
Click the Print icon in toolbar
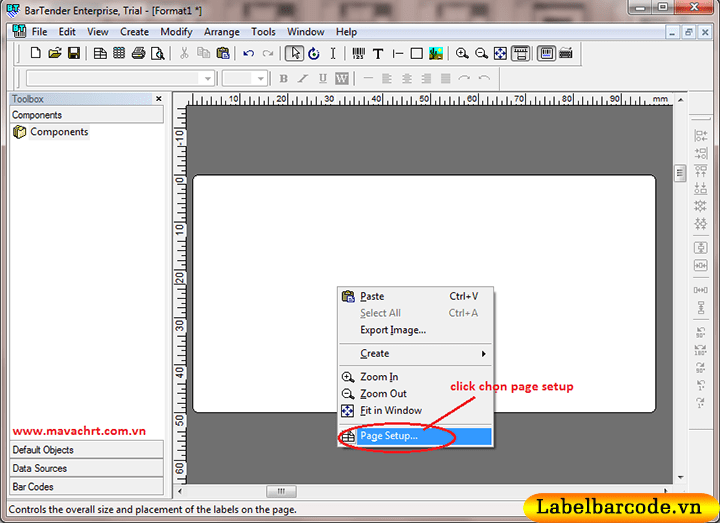pos(139,53)
